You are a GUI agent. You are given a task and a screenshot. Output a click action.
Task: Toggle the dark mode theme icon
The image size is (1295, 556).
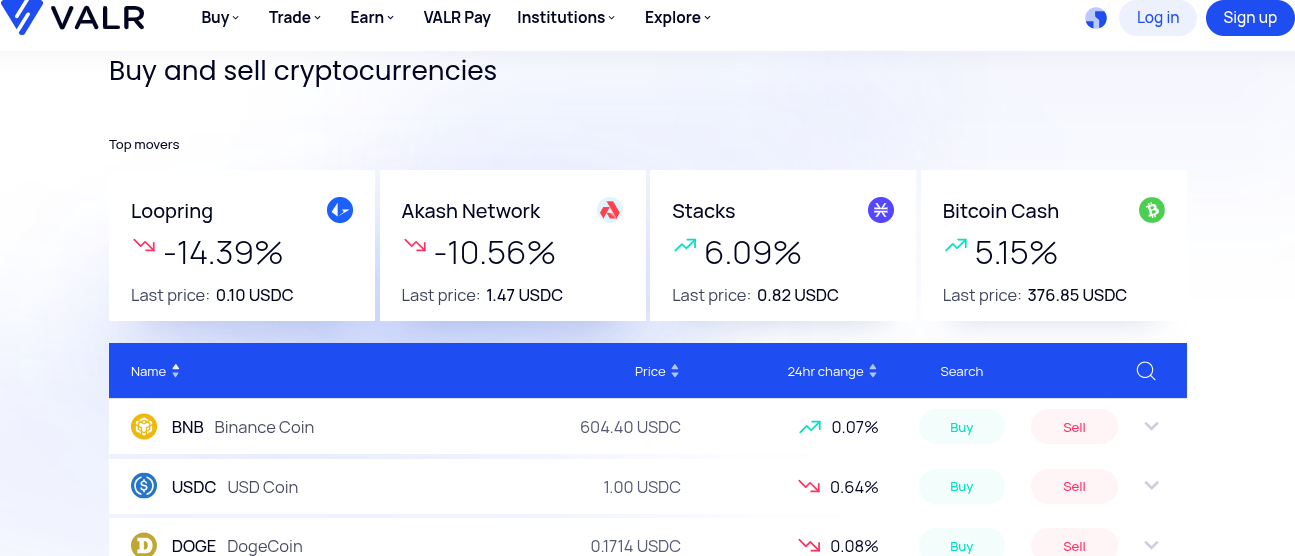1096,18
